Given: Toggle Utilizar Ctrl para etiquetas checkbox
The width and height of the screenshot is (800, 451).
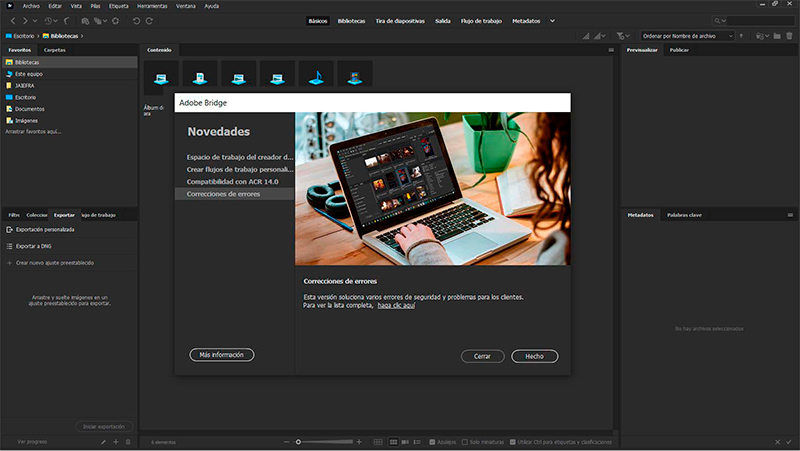Looking at the screenshot, I should (x=513, y=441).
